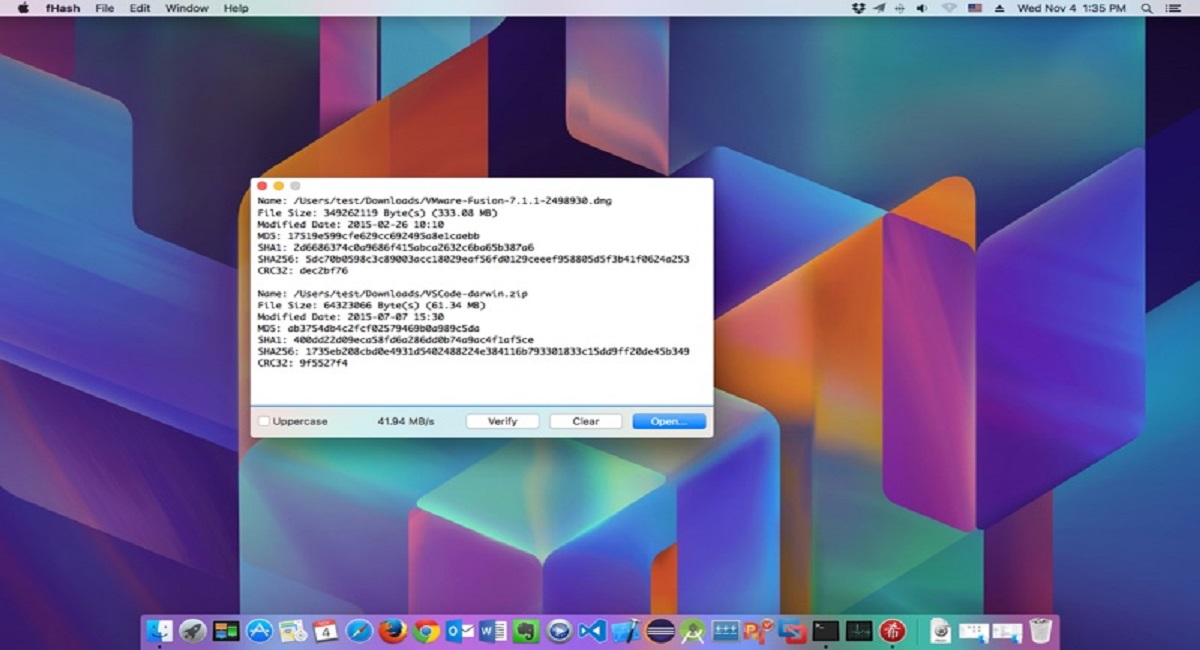
Task: Open Launchpad rocket icon in Dock
Action: coord(193,631)
